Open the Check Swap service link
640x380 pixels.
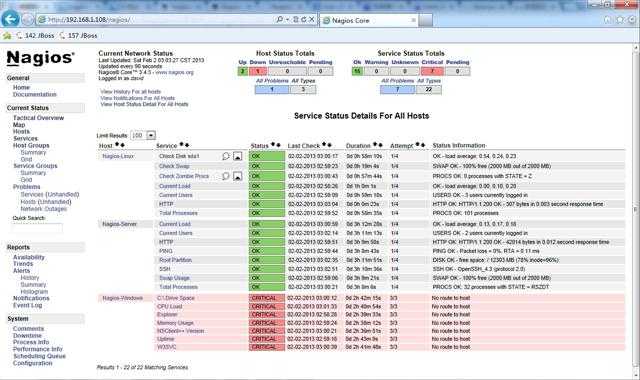pos(174,166)
